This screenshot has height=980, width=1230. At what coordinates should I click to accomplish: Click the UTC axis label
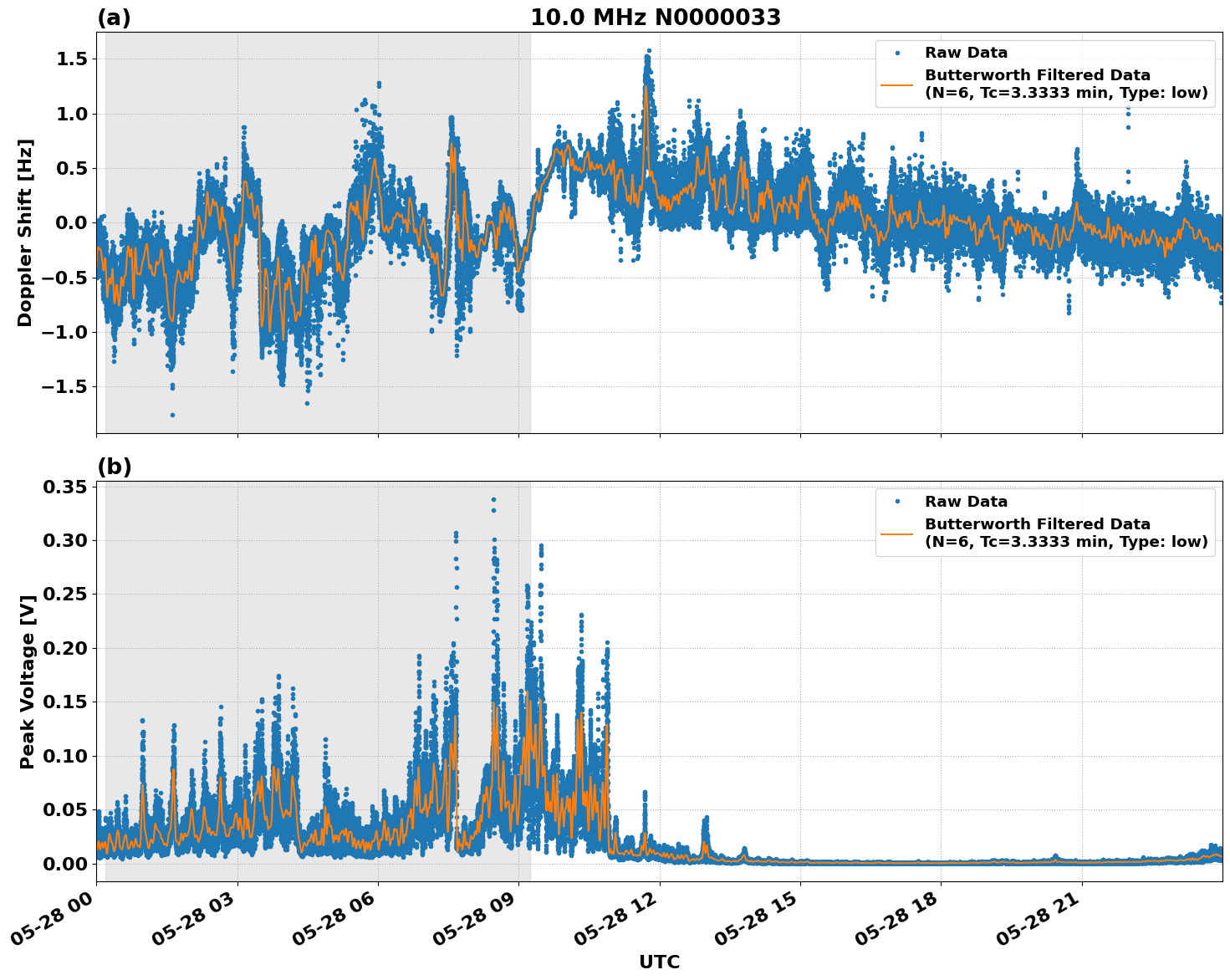pos(658,962)
